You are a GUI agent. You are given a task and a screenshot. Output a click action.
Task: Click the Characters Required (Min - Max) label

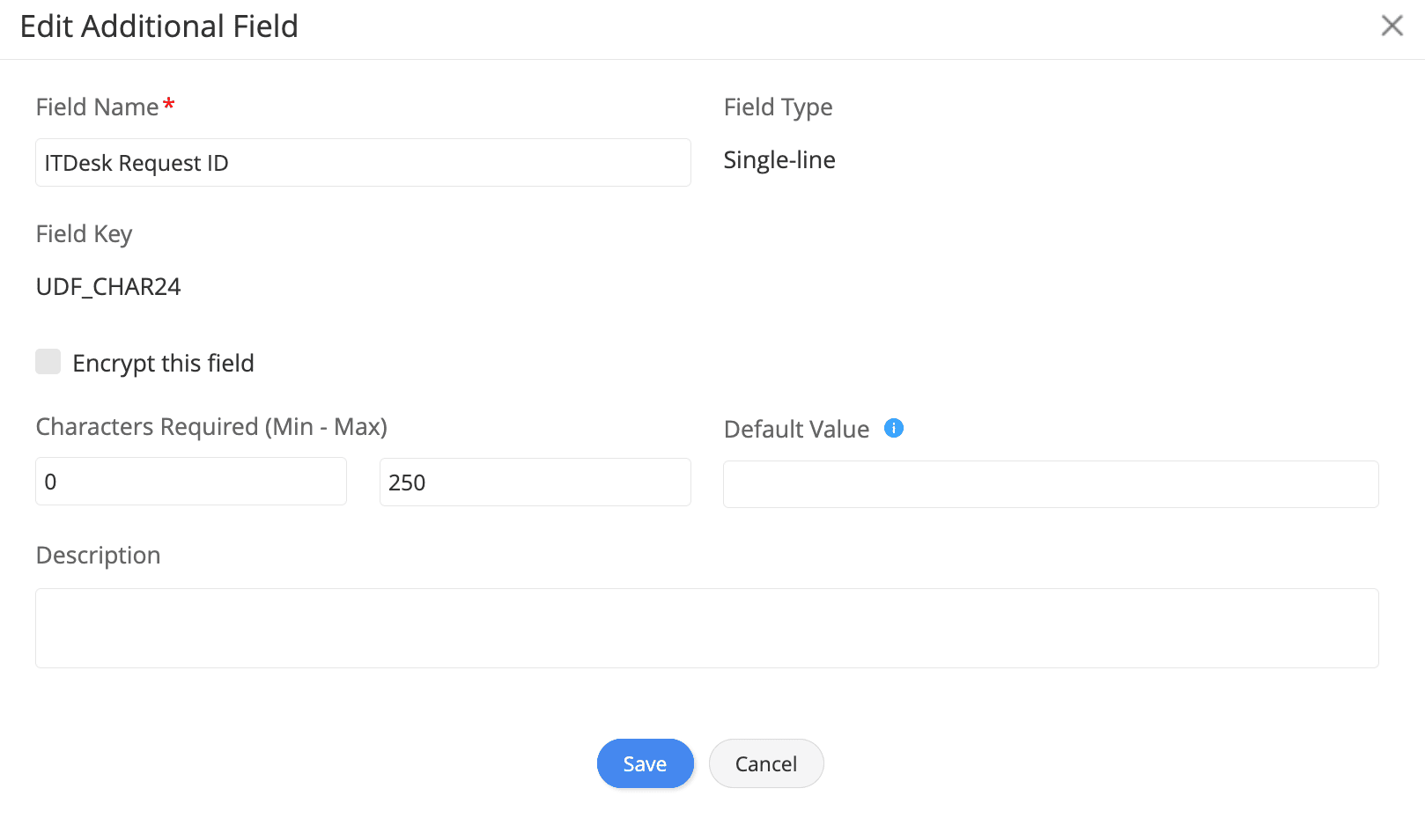211,427
